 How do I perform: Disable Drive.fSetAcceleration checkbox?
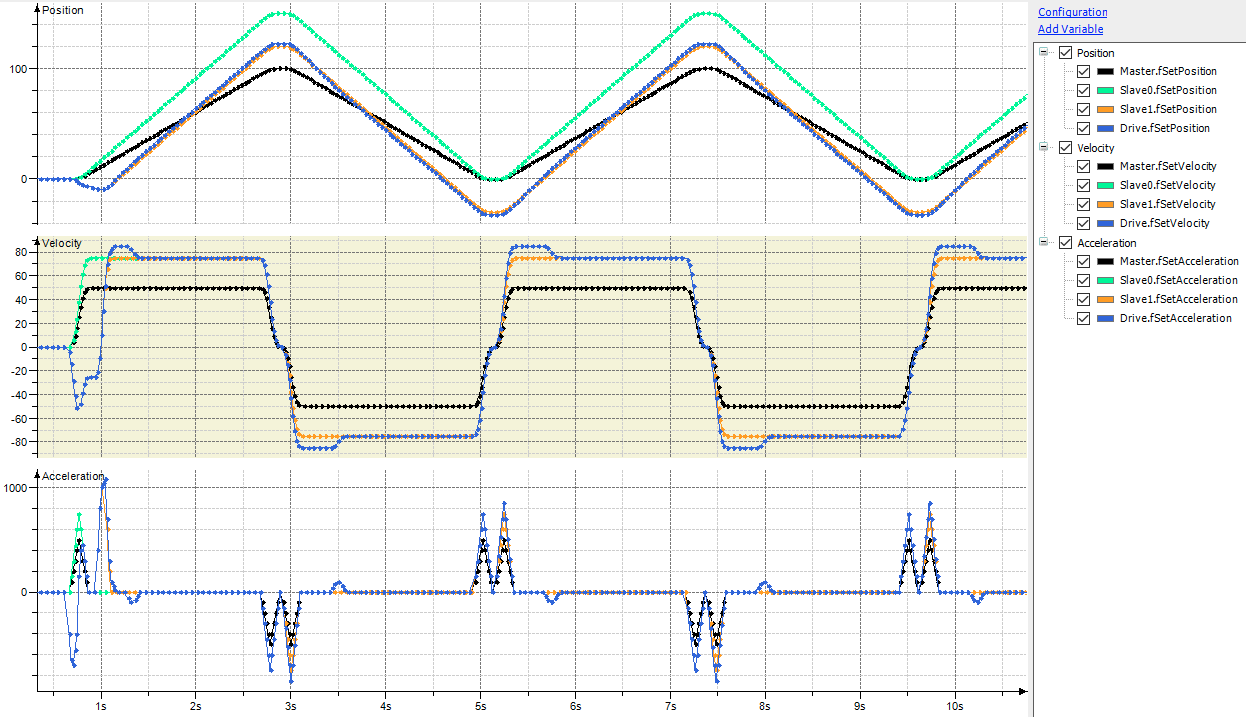[x=1083, y=319]
